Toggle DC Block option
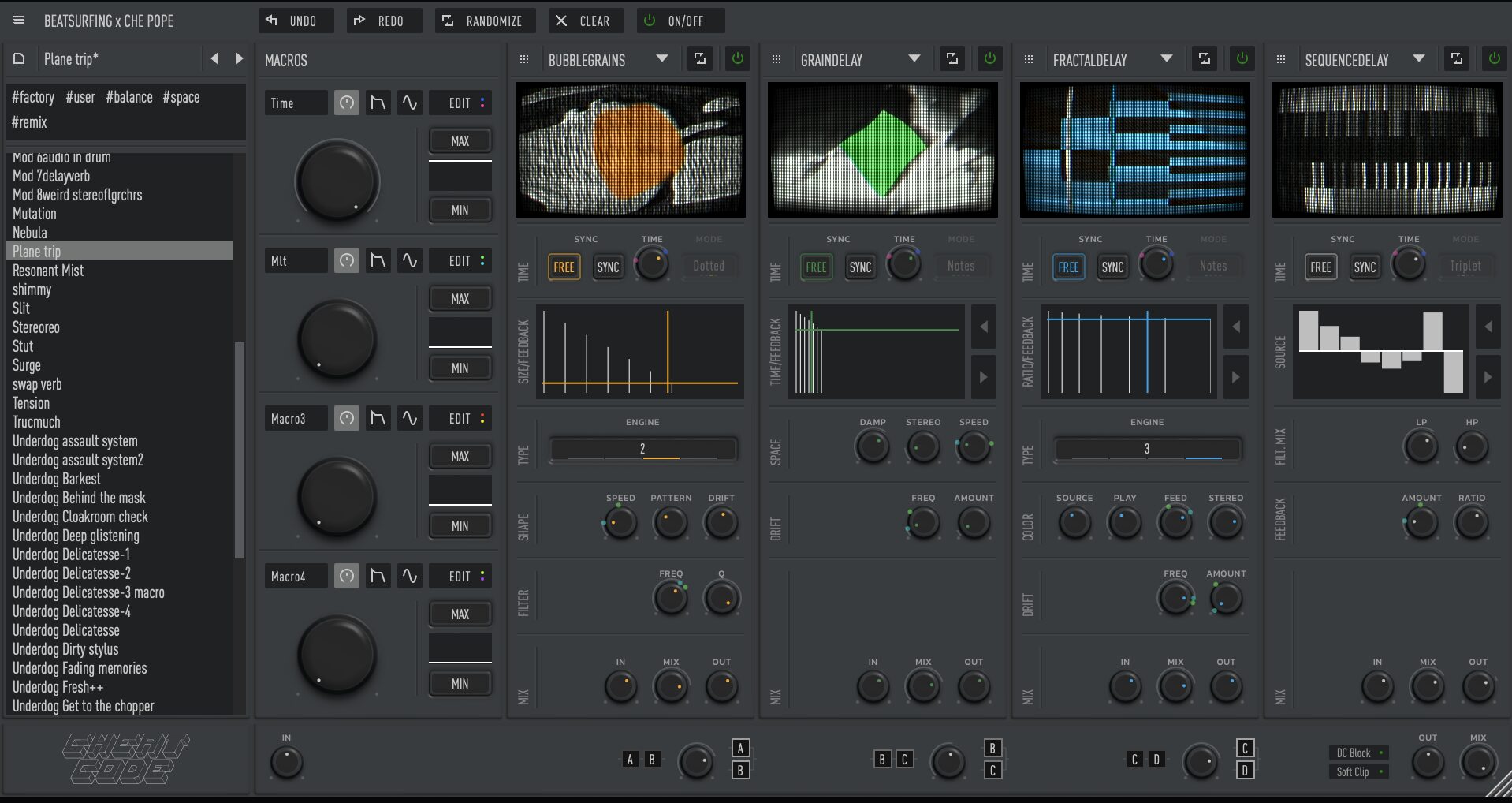The image size is (1512, 803). click(x=1359, y=753)
